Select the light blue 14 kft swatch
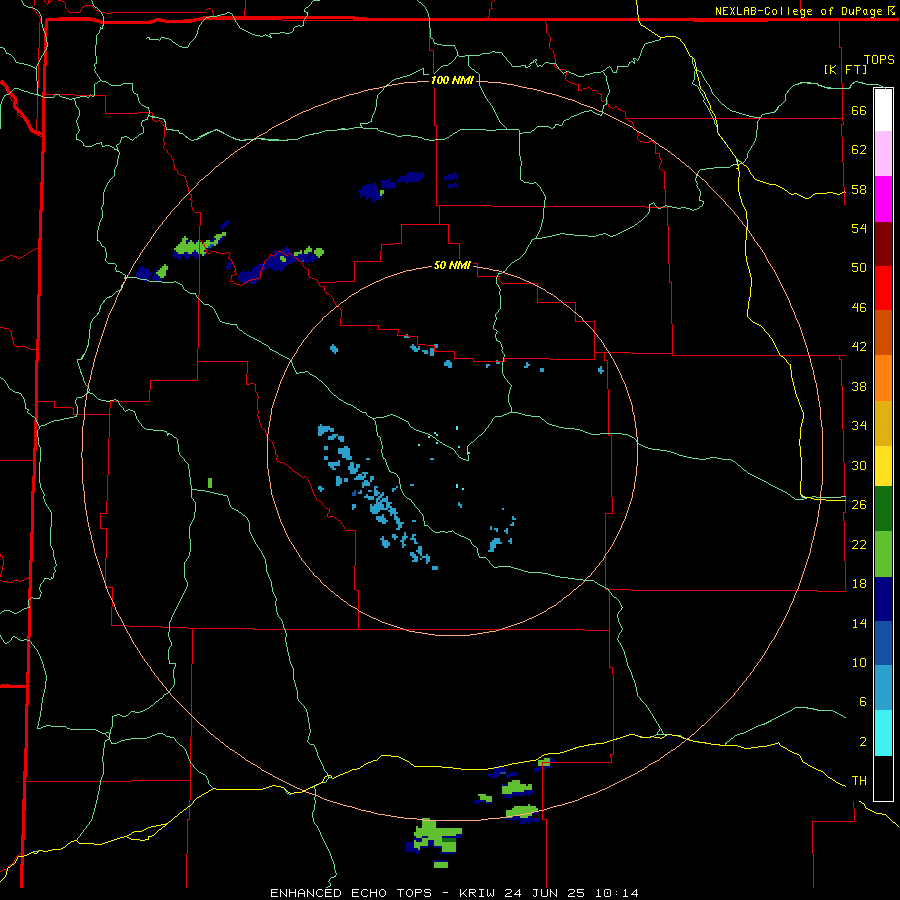This screenshot has height=900, width=900. coord(883,688)
